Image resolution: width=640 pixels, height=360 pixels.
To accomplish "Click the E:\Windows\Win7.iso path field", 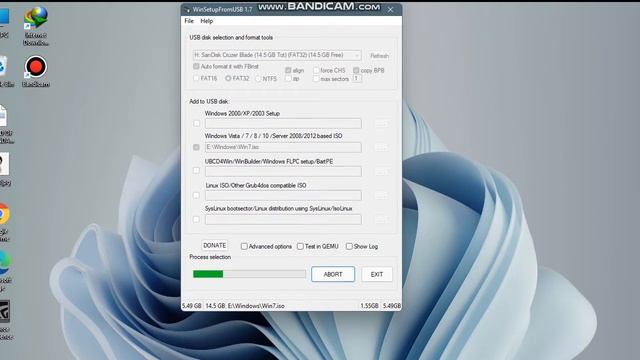I will pyautogui.click(x=283, y=147).
